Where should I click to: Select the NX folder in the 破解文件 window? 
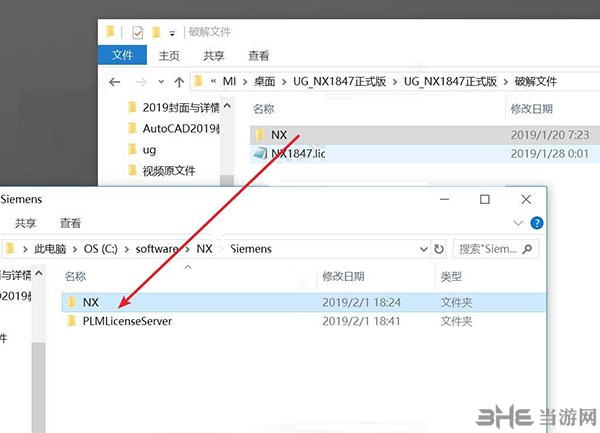[x=425, y=135]
